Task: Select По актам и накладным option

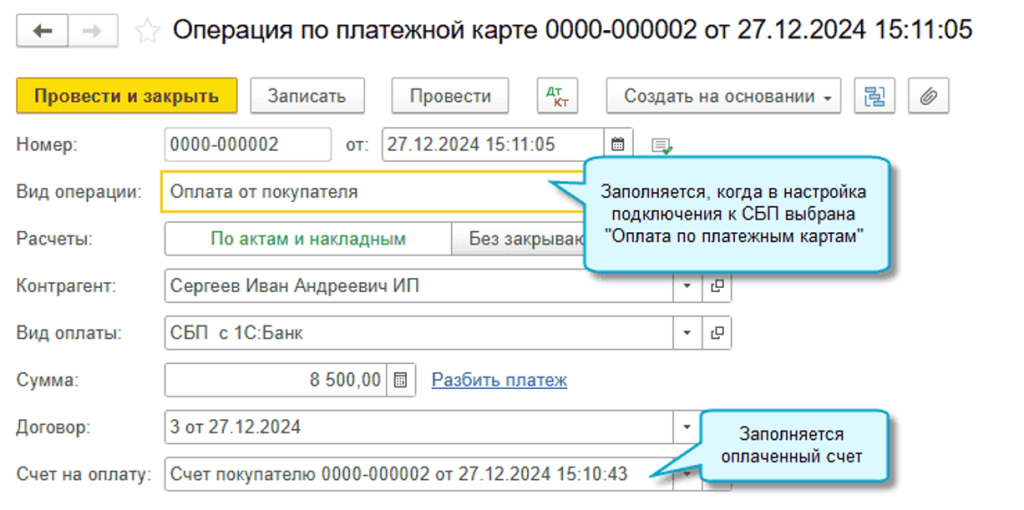Action: (x=307, y=239)
